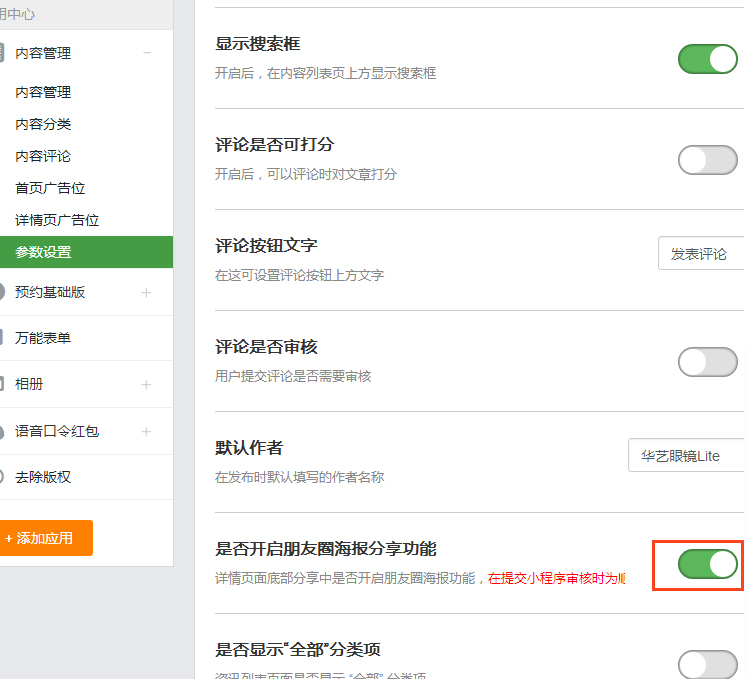The width and height of the screenshot is (750, 679).
Task: Collapse 内容管理 using the minus sign
Action: click(x=147, y=53)
